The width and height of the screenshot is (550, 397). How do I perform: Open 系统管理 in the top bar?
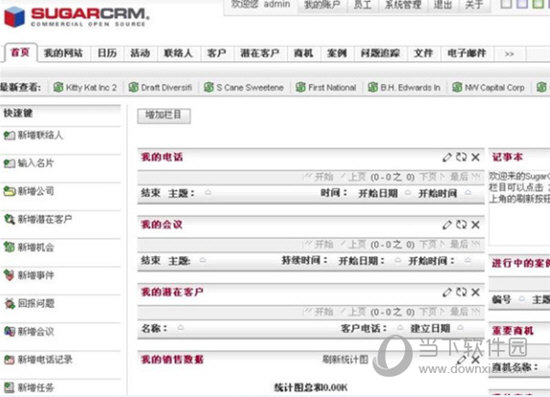point(403,5)
